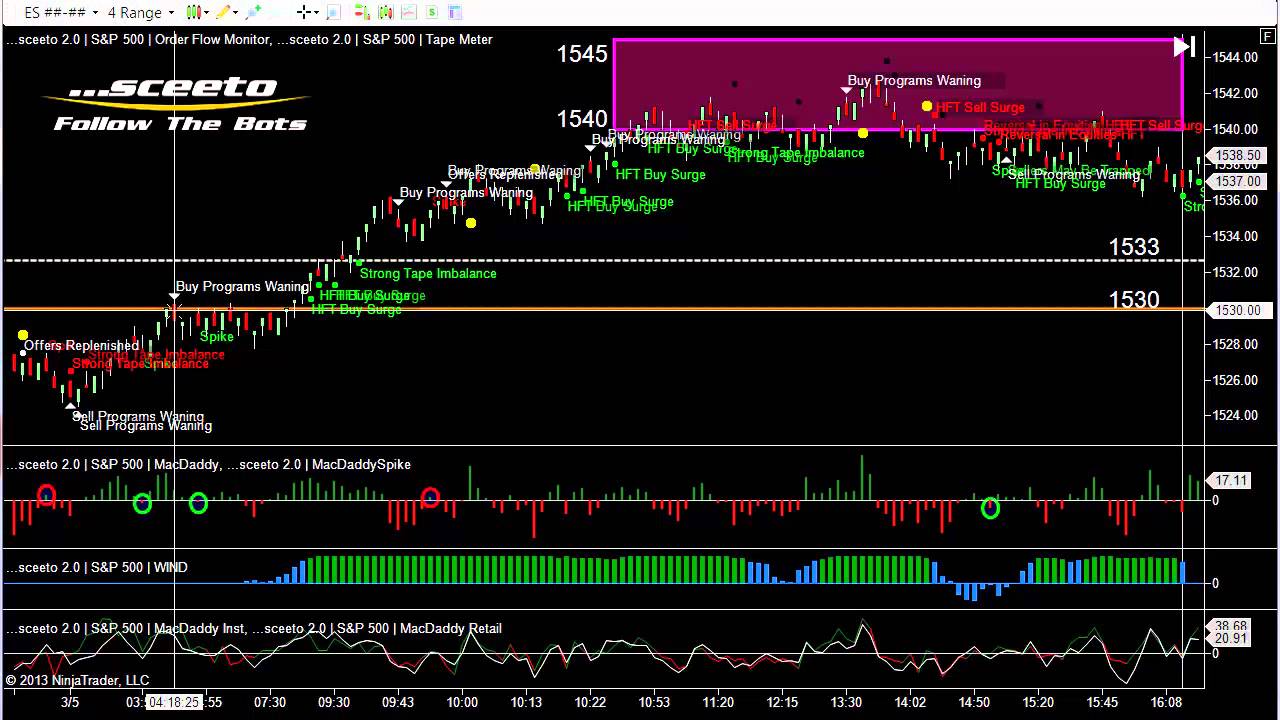Image resolution: width=1280 pixels, height=720 pixels.
Task: Click the 3/5 date axis label
Action: [x=70, y=702]
